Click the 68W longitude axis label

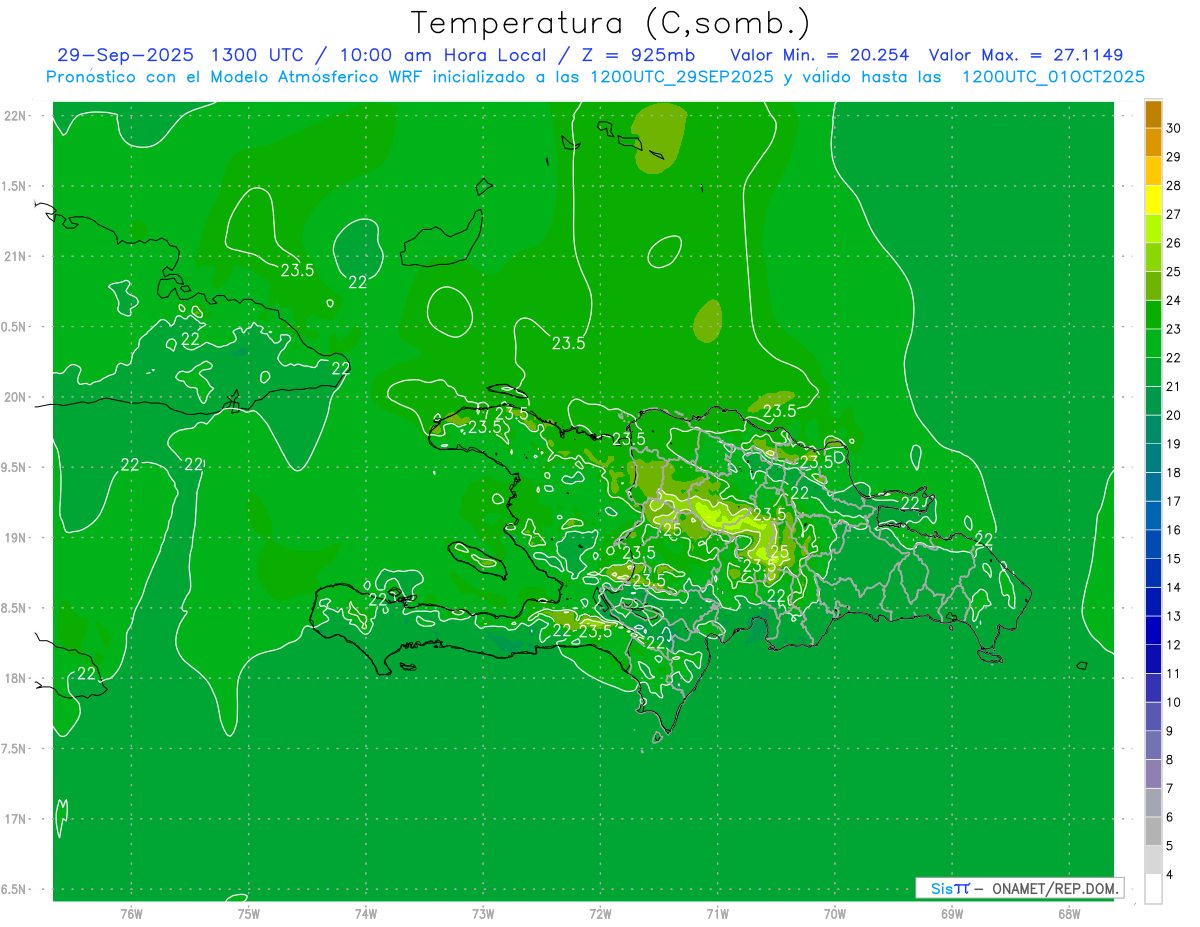(1068, 913)
